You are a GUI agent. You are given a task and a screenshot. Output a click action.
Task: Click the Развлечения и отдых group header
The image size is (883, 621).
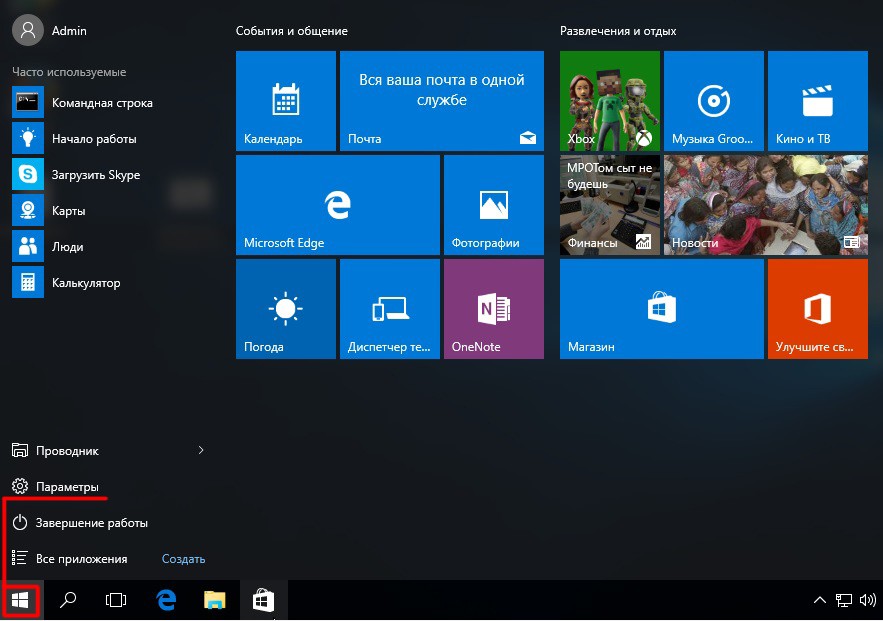pos(618,31)
